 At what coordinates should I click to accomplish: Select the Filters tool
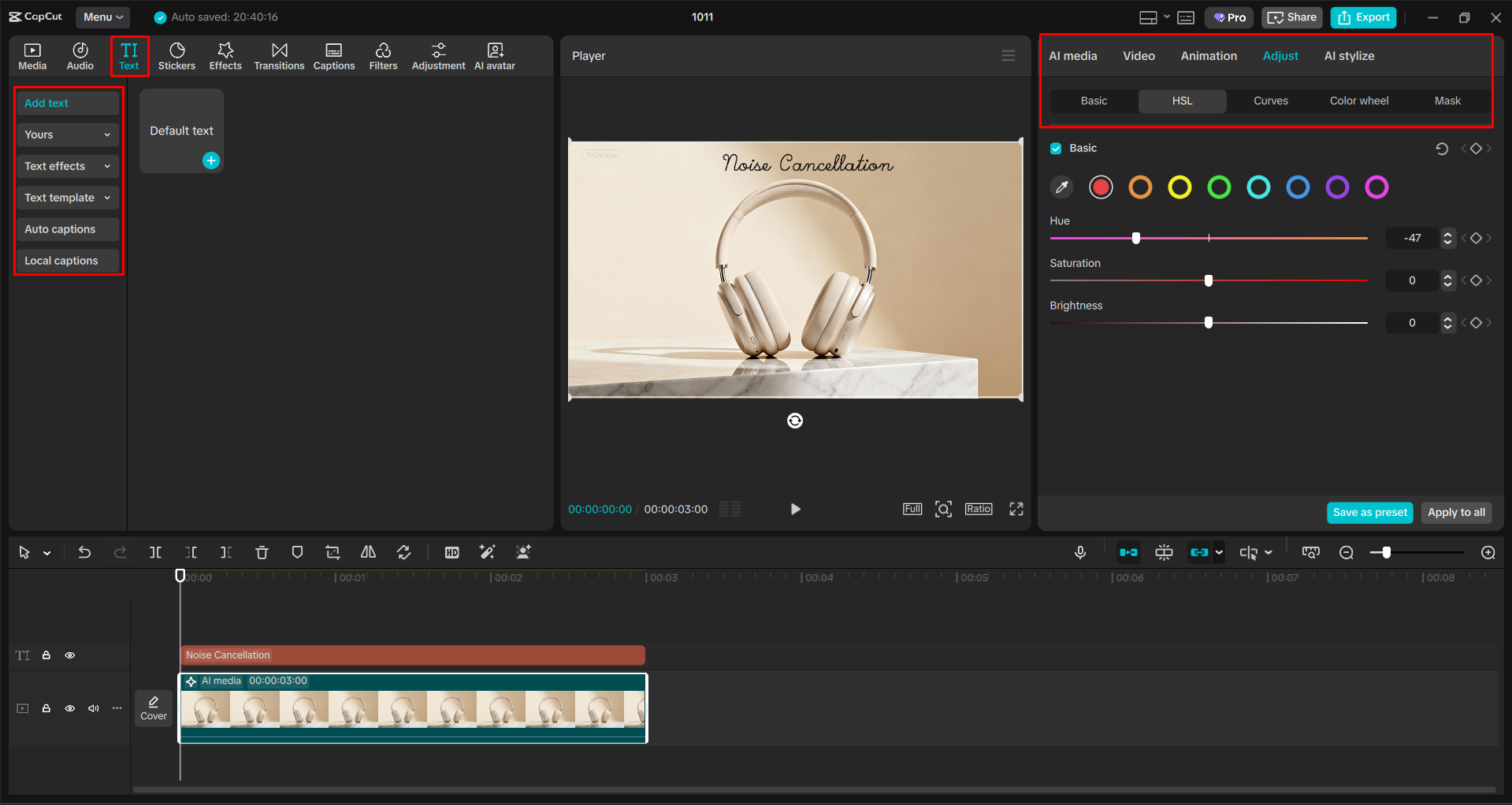point(383,55)
